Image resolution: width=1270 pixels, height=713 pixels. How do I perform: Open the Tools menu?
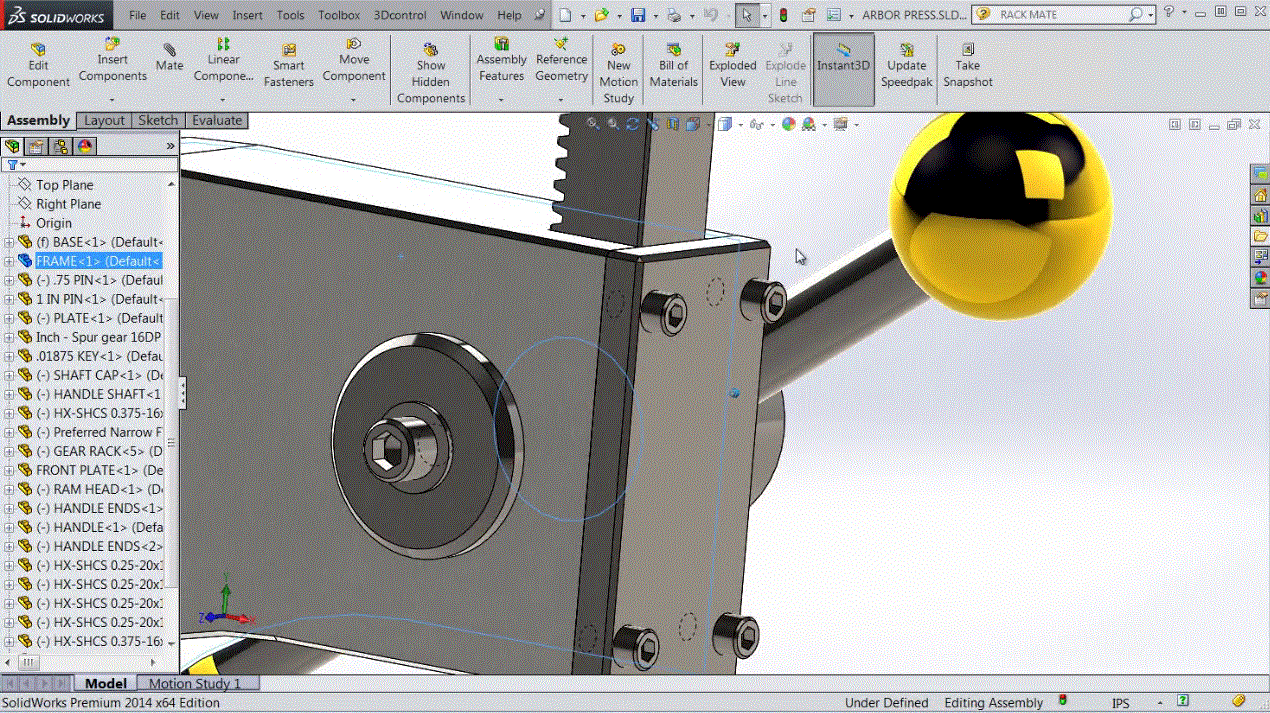click(x=290, y=15)
